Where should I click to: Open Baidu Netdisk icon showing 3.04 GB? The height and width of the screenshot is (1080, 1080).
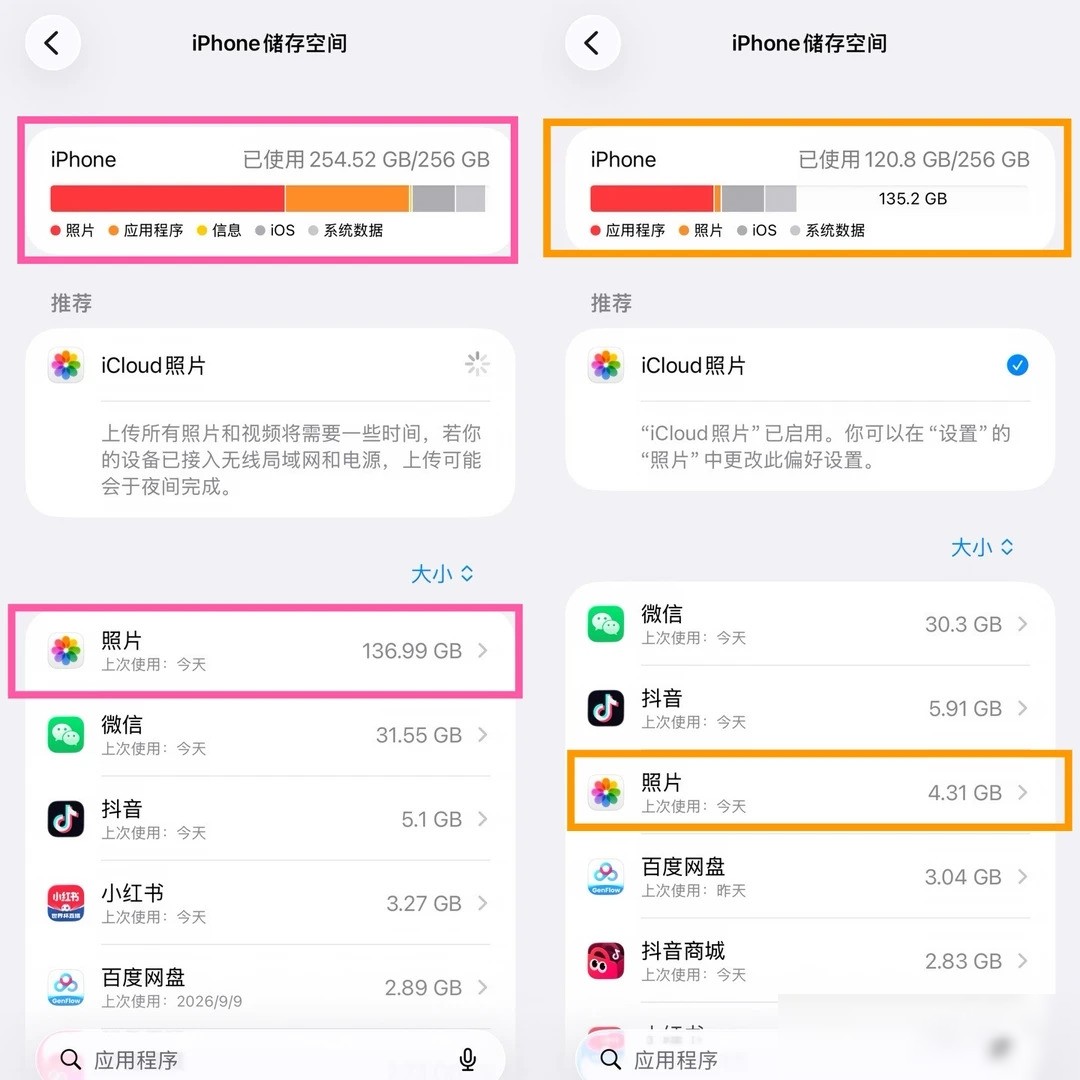pyautogui.click(x=606, y=876)
